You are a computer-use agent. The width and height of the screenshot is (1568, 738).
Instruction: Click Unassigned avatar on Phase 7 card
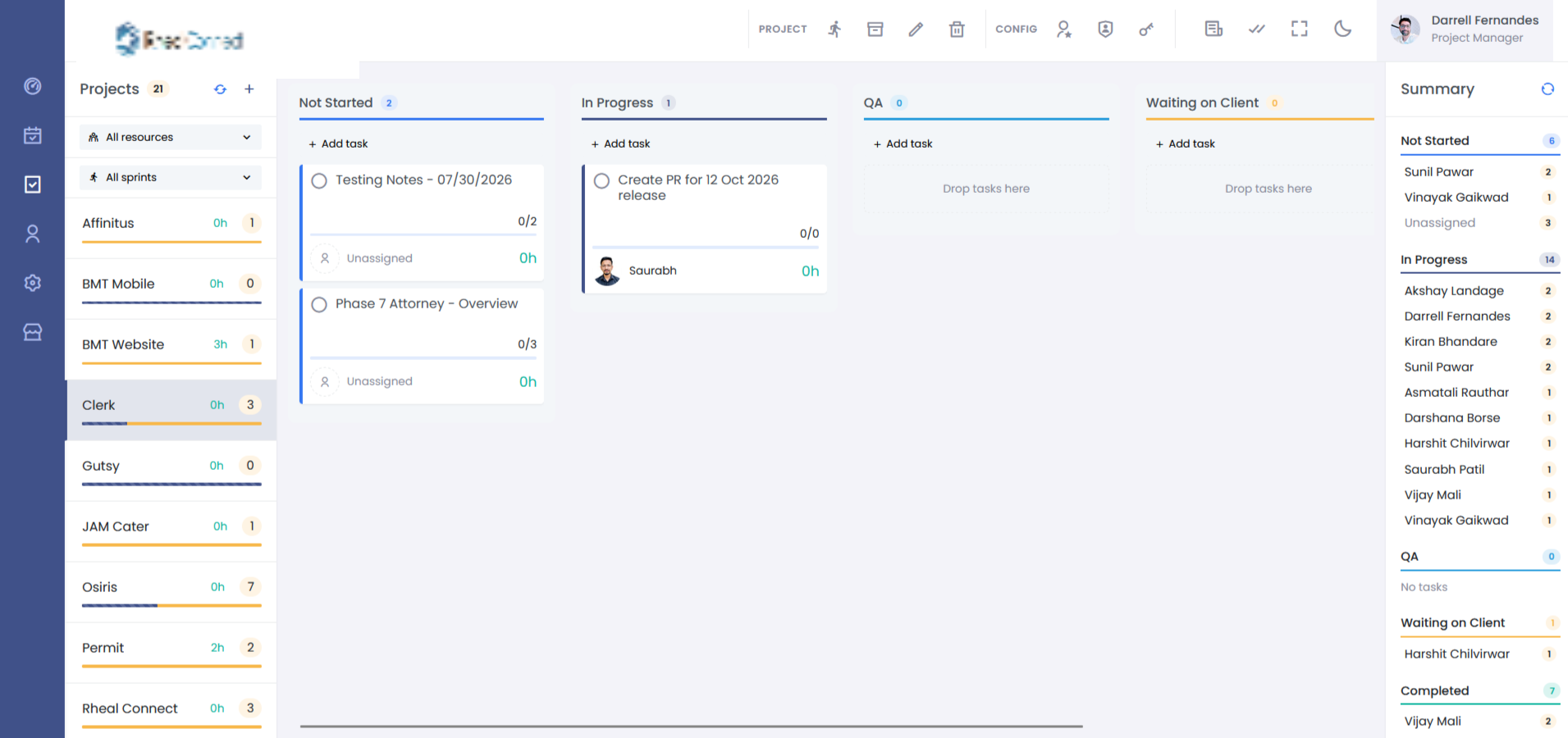pos(325,381)
